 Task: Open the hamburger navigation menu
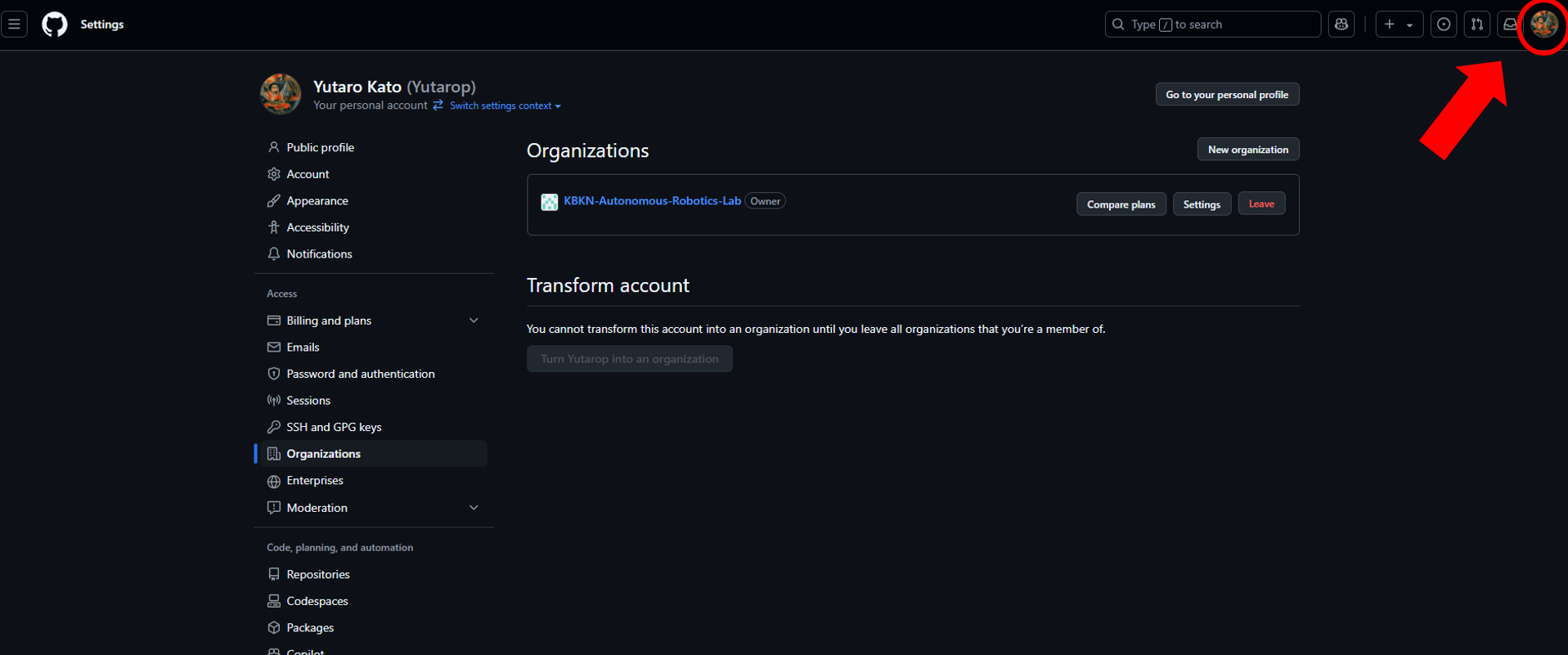pyautogui.click(x=15, y=25)
